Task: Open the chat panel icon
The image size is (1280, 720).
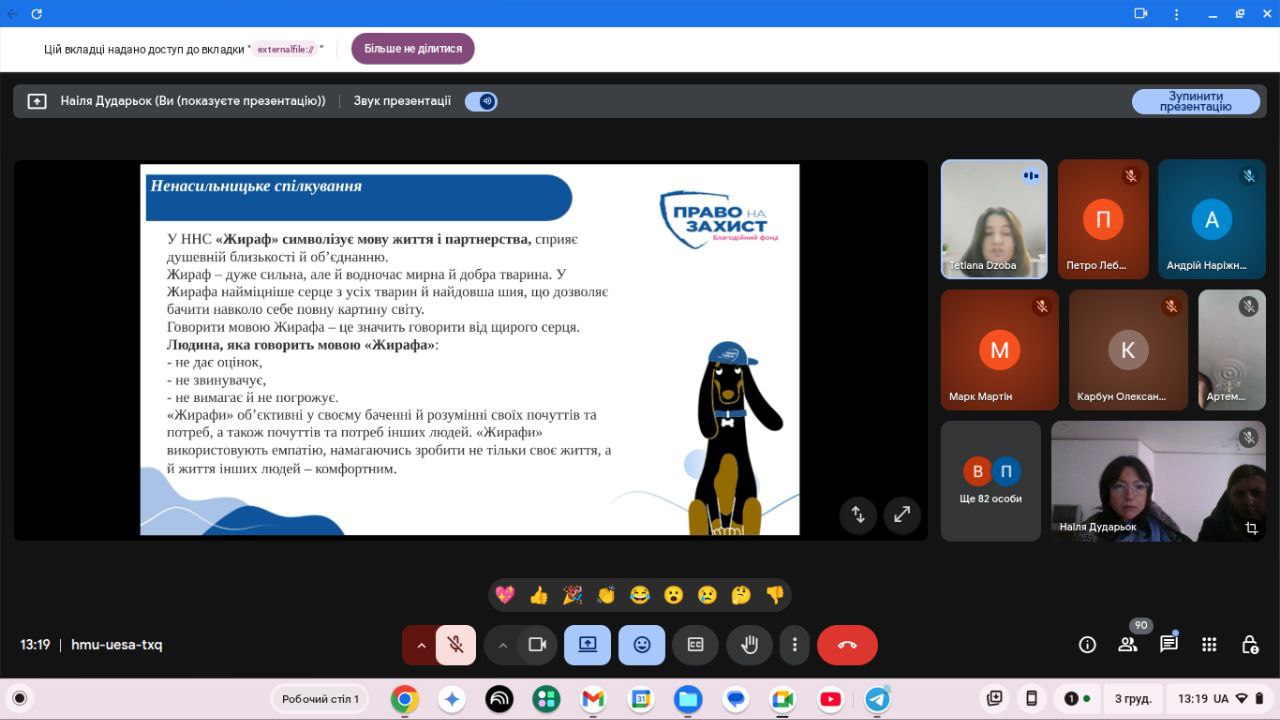Action: pos(1168,645)
